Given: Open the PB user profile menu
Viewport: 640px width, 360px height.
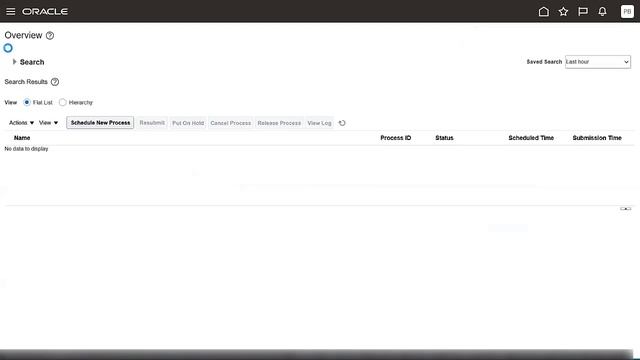Looking at the screenshot, I should [x=627, y=11].
